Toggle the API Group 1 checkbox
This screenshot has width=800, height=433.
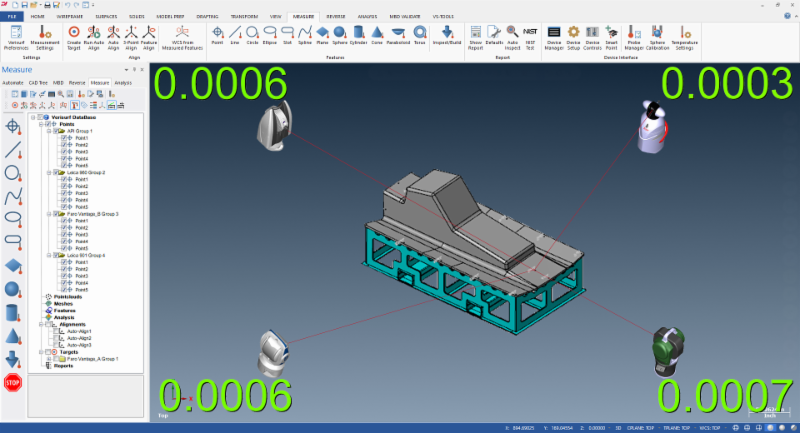(x=55, y=131)
